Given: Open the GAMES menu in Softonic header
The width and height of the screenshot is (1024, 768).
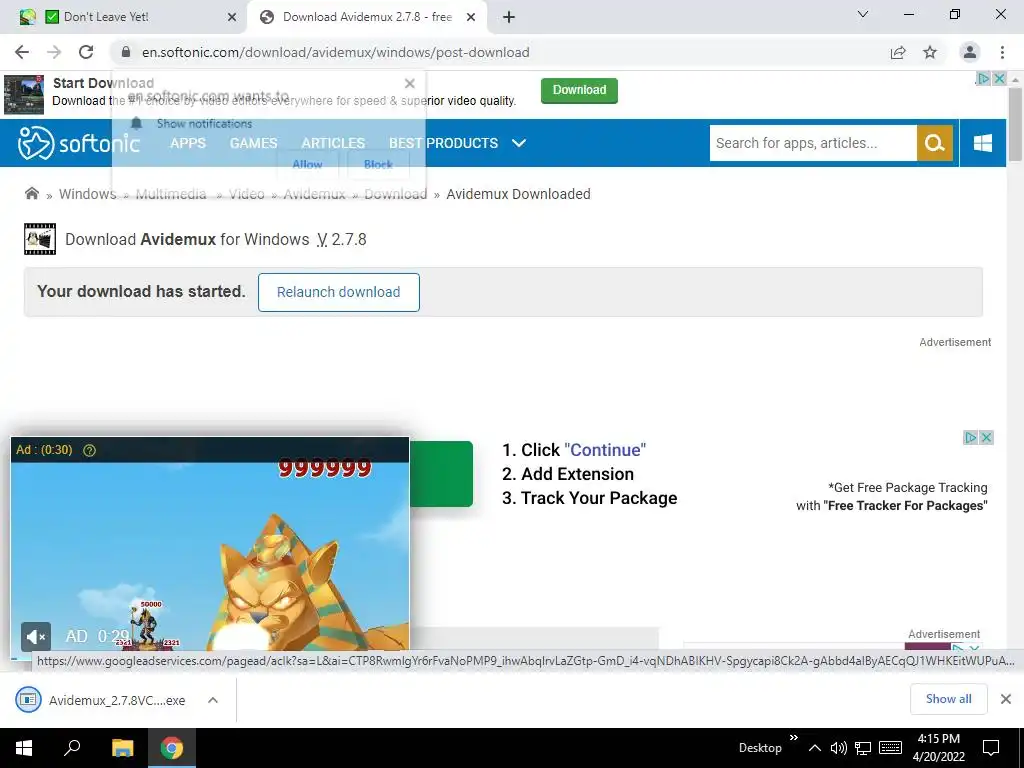Looking at the screenshot, I should 253,143.
